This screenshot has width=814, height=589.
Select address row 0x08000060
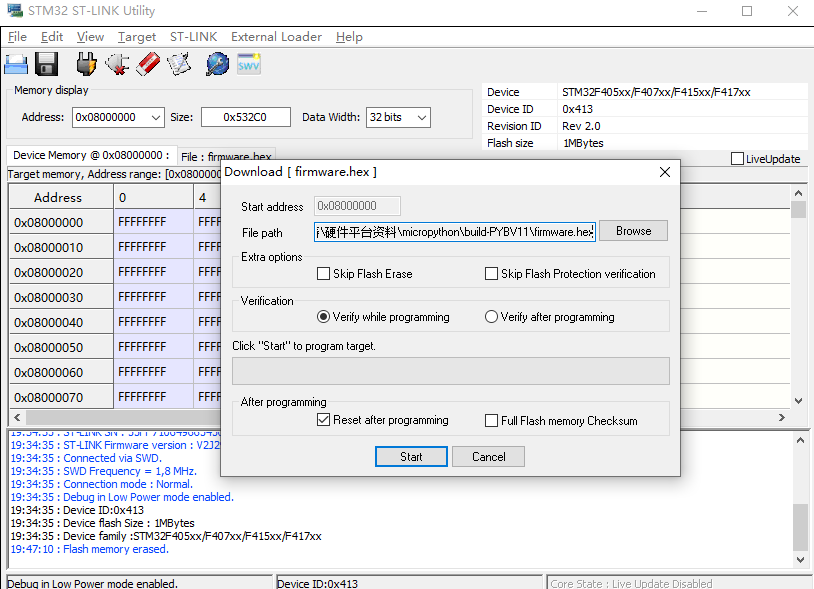pyautogui.click(x=61, y=372)
